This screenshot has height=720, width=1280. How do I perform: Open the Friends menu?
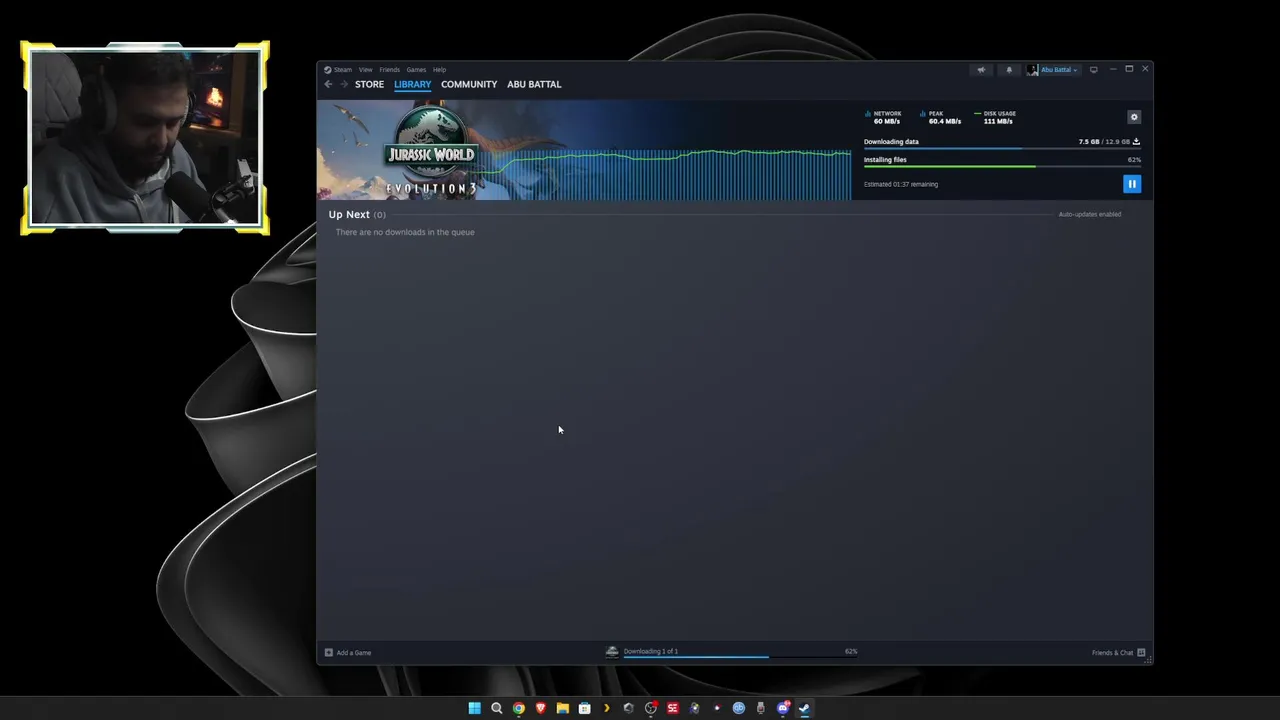[389, 70]
